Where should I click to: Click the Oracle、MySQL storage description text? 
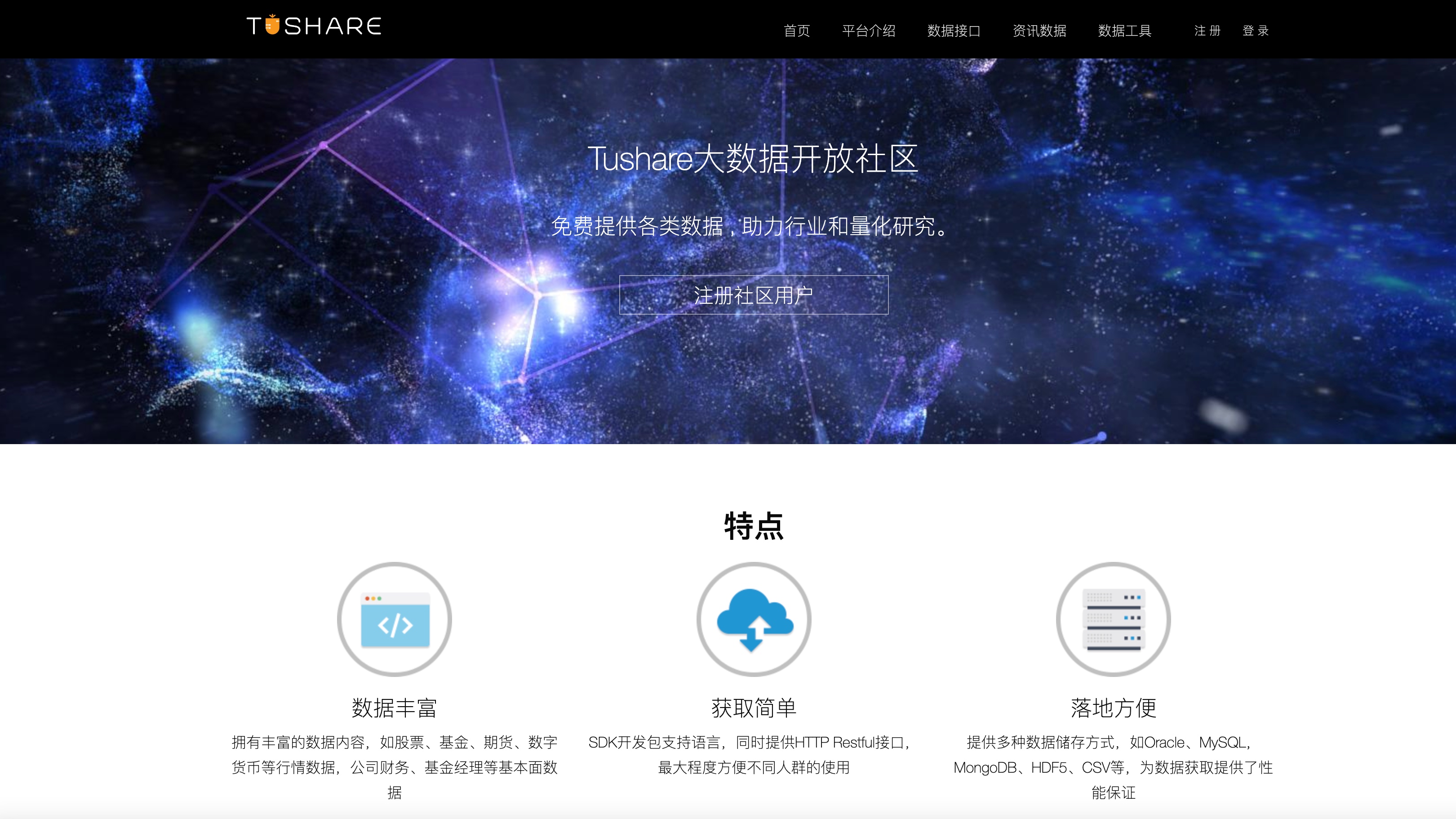tap(1113, 767)
